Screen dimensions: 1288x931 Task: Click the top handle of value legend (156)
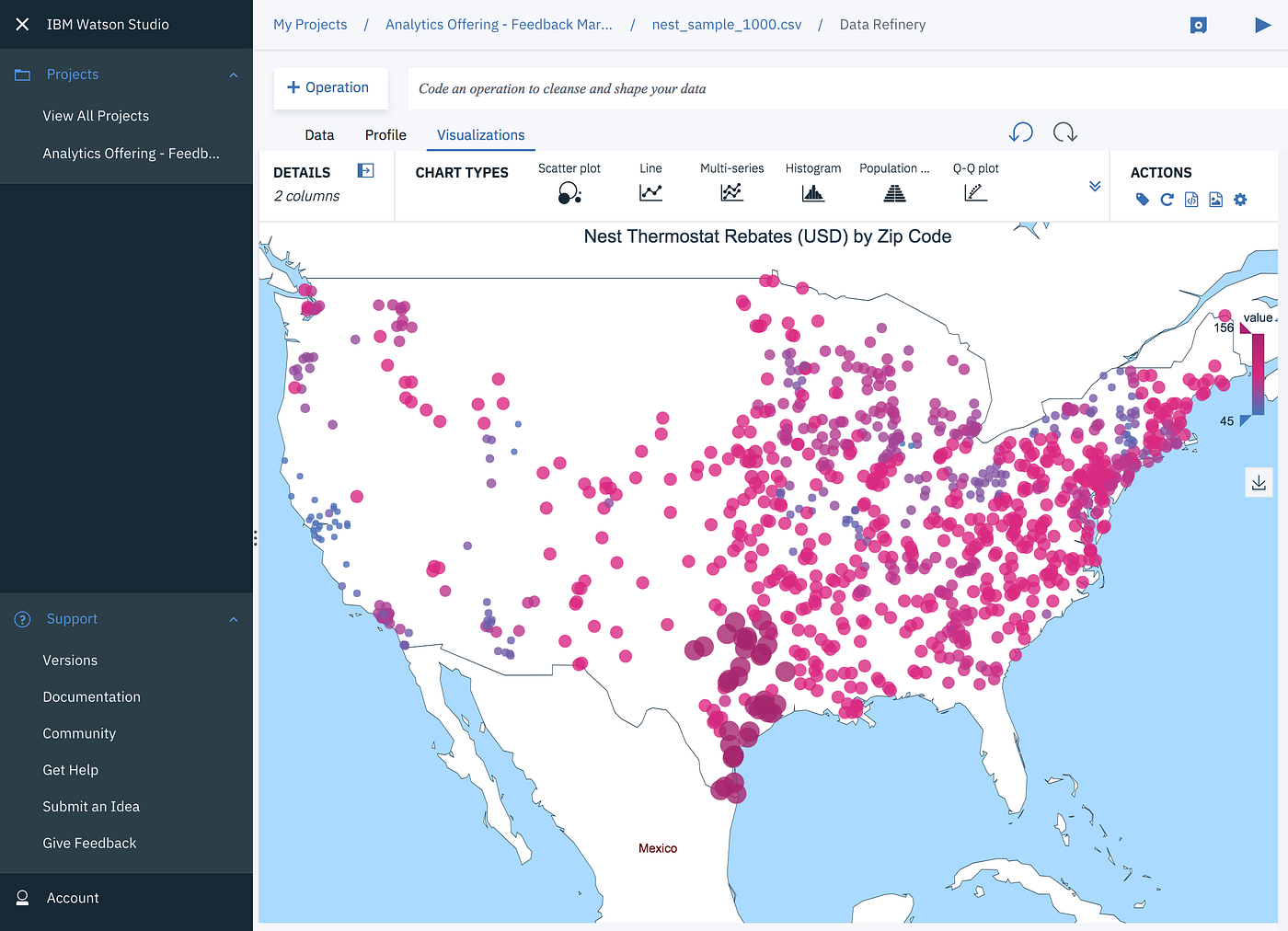point(1245,328)
